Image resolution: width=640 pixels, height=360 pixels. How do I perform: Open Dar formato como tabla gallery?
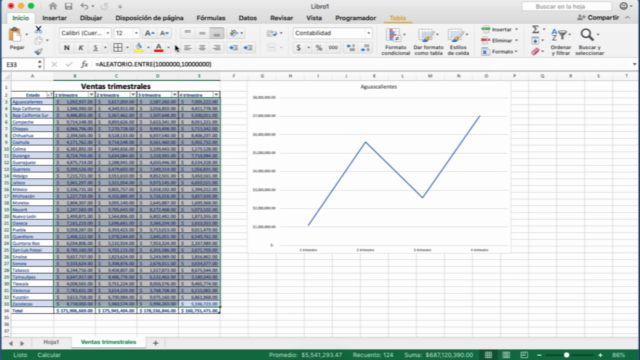tap(428, 42)
